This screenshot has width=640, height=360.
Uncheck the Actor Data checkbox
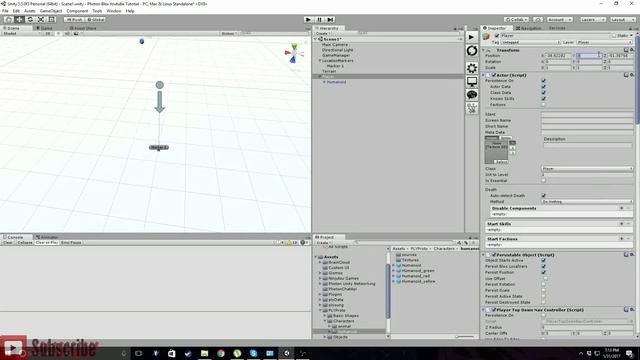click(543, 87)
